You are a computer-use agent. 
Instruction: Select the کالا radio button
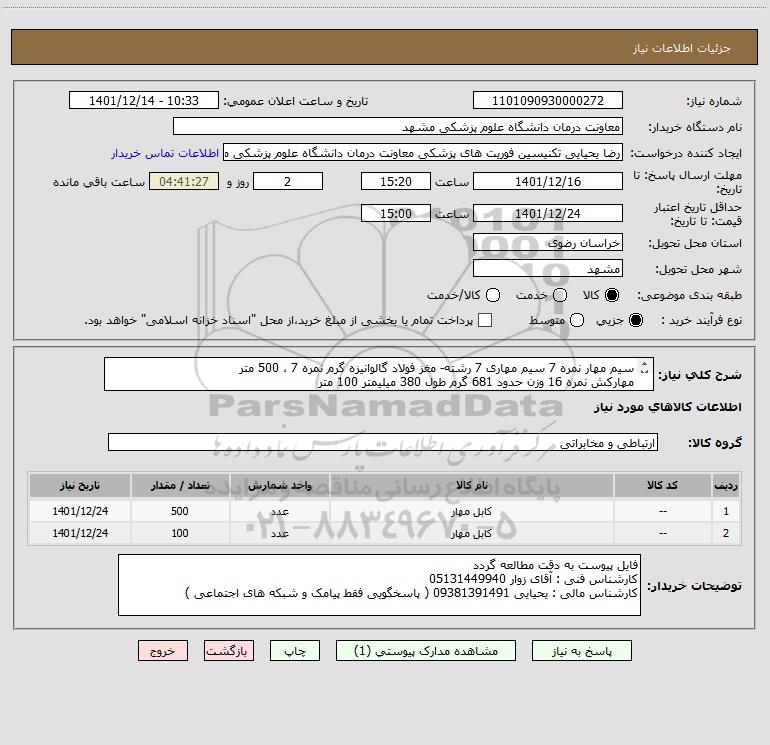[612, 295]
